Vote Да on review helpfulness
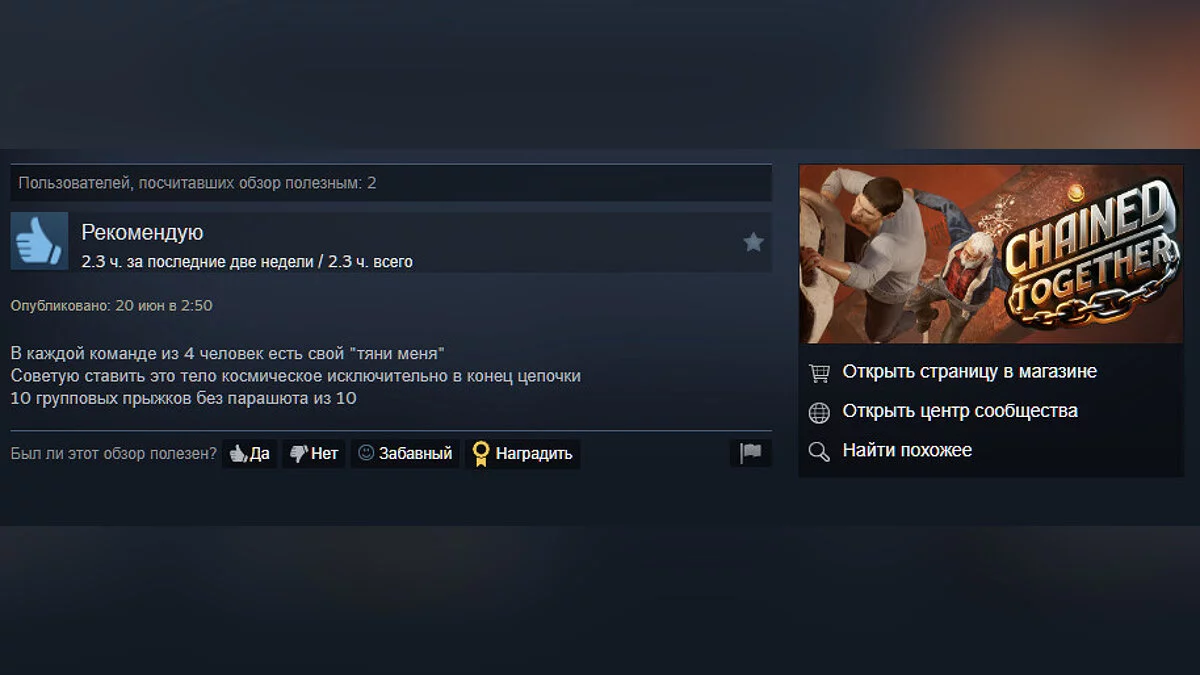Screen dimensions: 1200x675 [x=250, y=454]
